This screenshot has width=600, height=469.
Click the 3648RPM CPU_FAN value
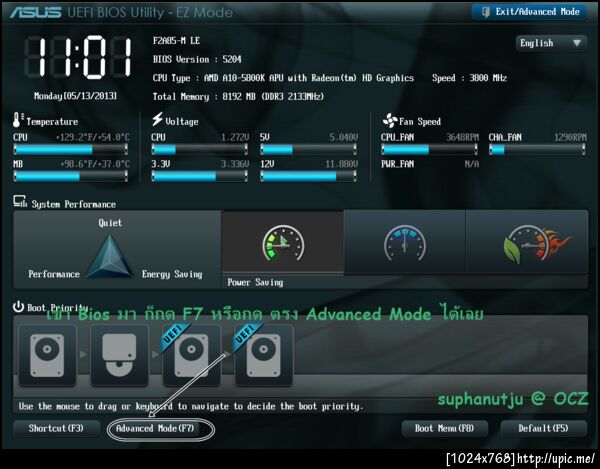(463, 137)
